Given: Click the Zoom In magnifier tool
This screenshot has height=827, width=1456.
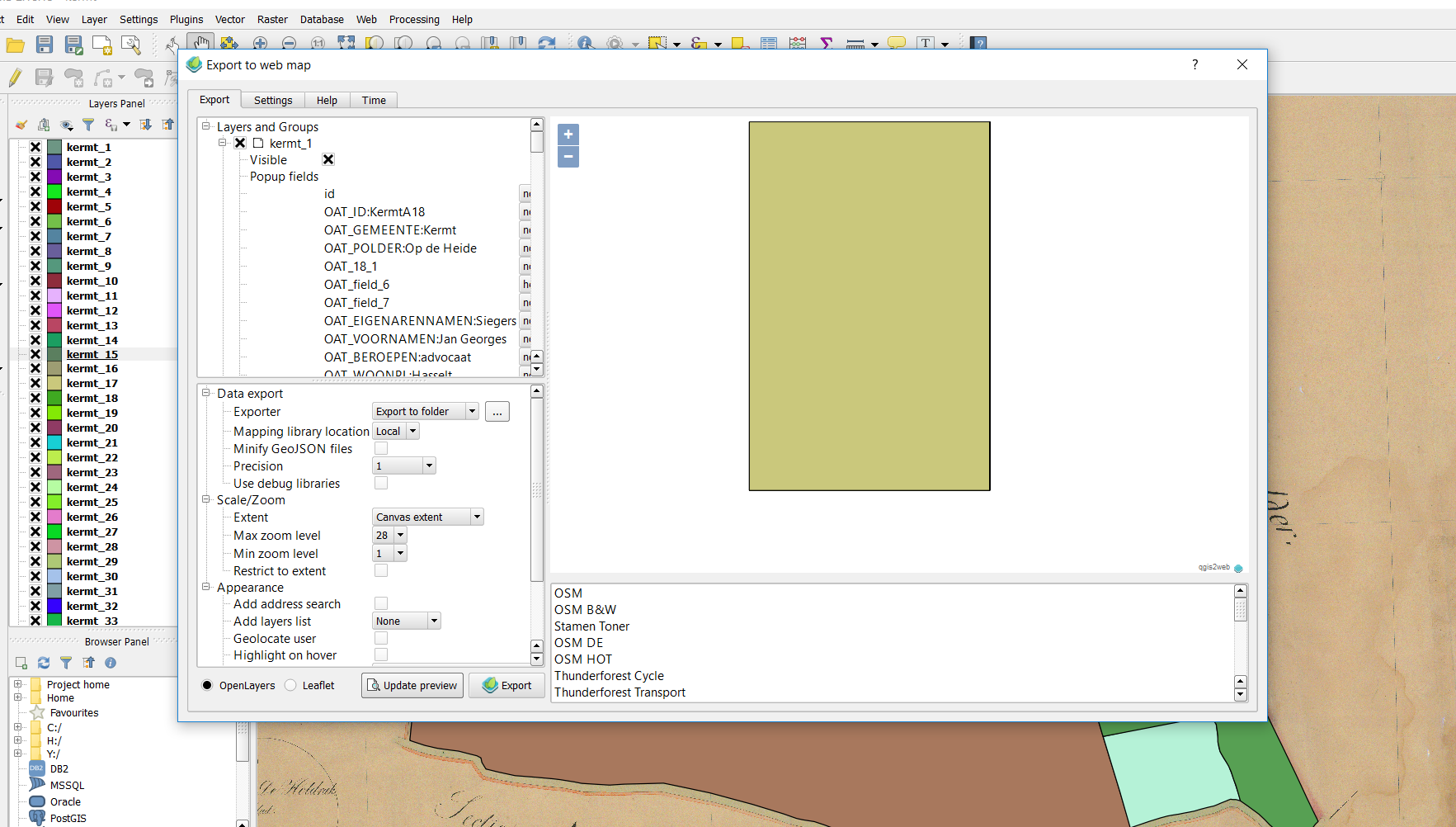Looking at the screenshot, I should pyautogui.click(x=261, y=43).
